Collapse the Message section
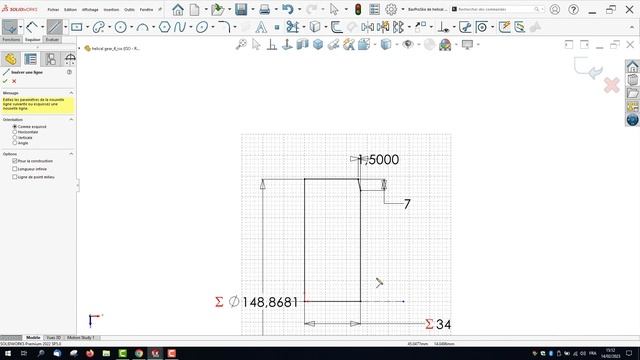This screenshot has width=640, height=360. click(x=71, y=93)
